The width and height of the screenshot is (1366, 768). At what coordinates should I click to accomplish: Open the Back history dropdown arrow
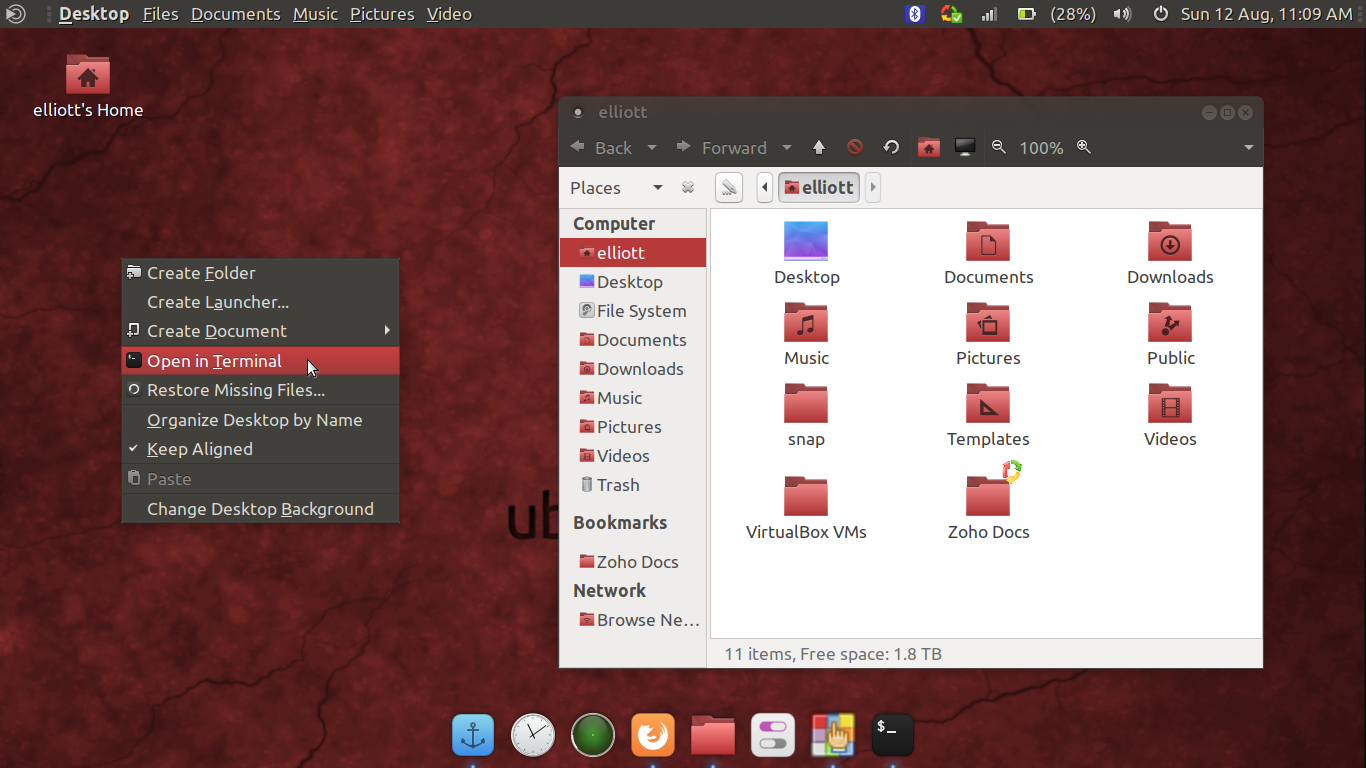pos(652,147)
